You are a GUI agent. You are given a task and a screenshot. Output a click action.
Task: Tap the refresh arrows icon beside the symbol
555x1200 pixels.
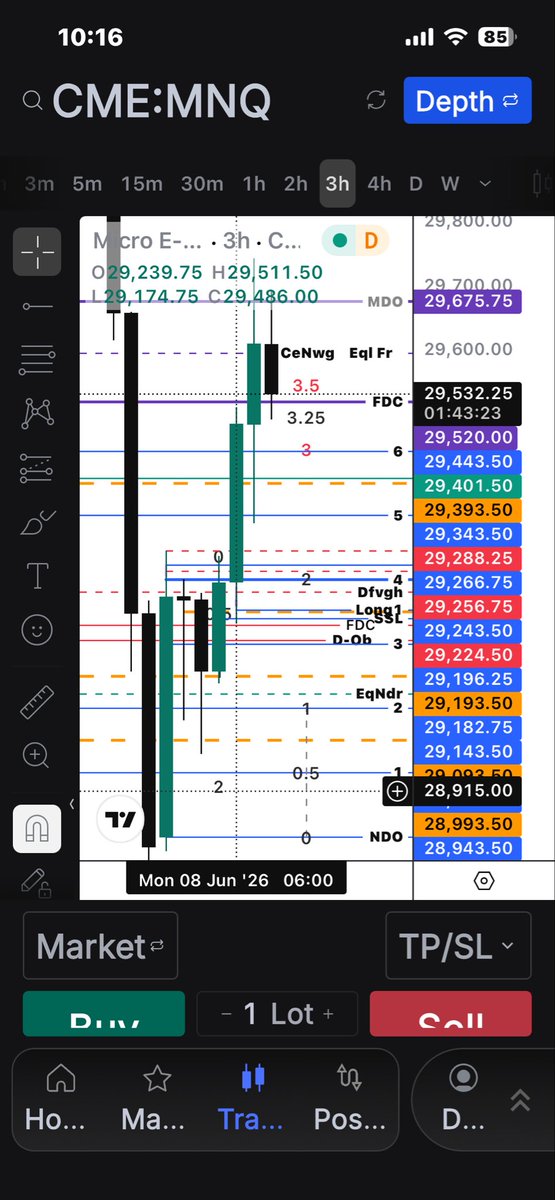377,100
